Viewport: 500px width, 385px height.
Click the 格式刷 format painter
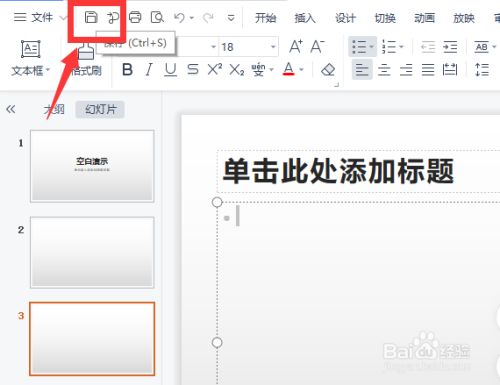tap(86, 60)
